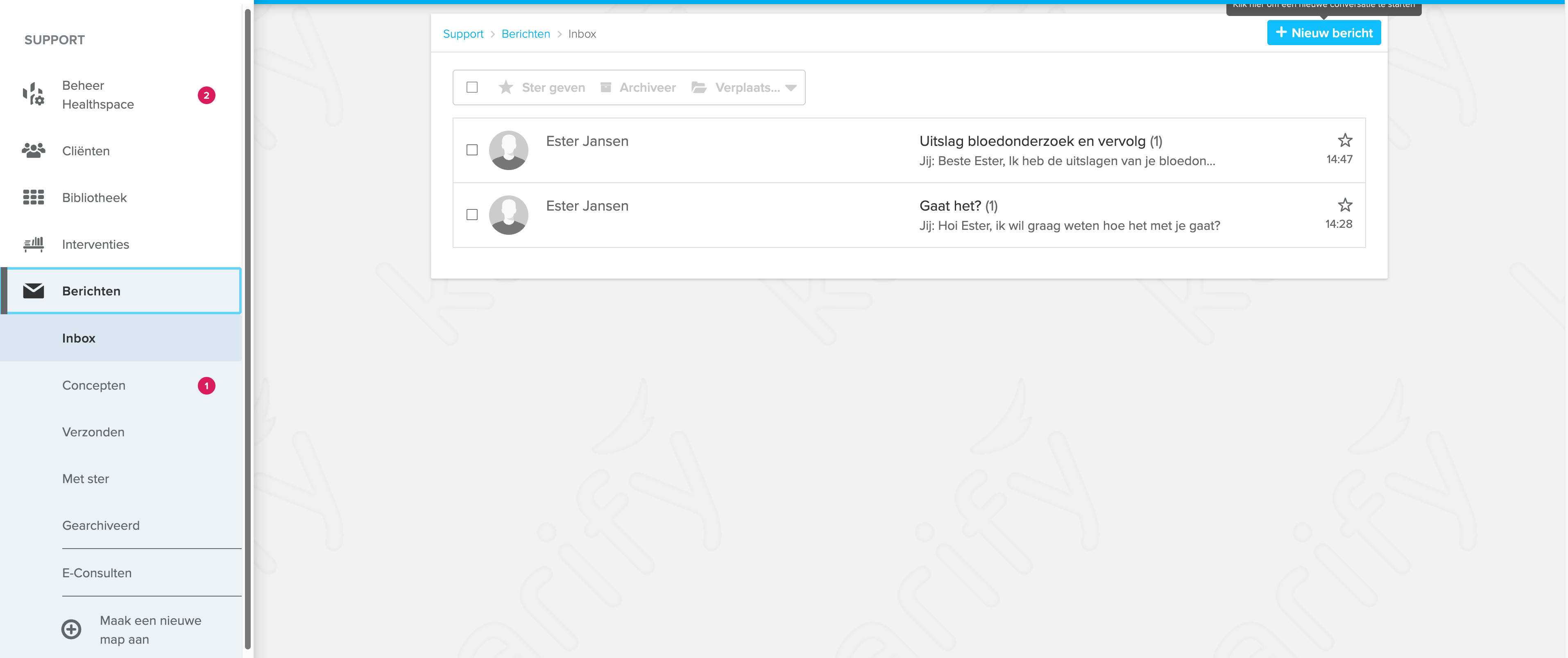Click Ester Jansen in the 14:47 message
This screenshot has height=658, width=1568.
click(587, 141)
